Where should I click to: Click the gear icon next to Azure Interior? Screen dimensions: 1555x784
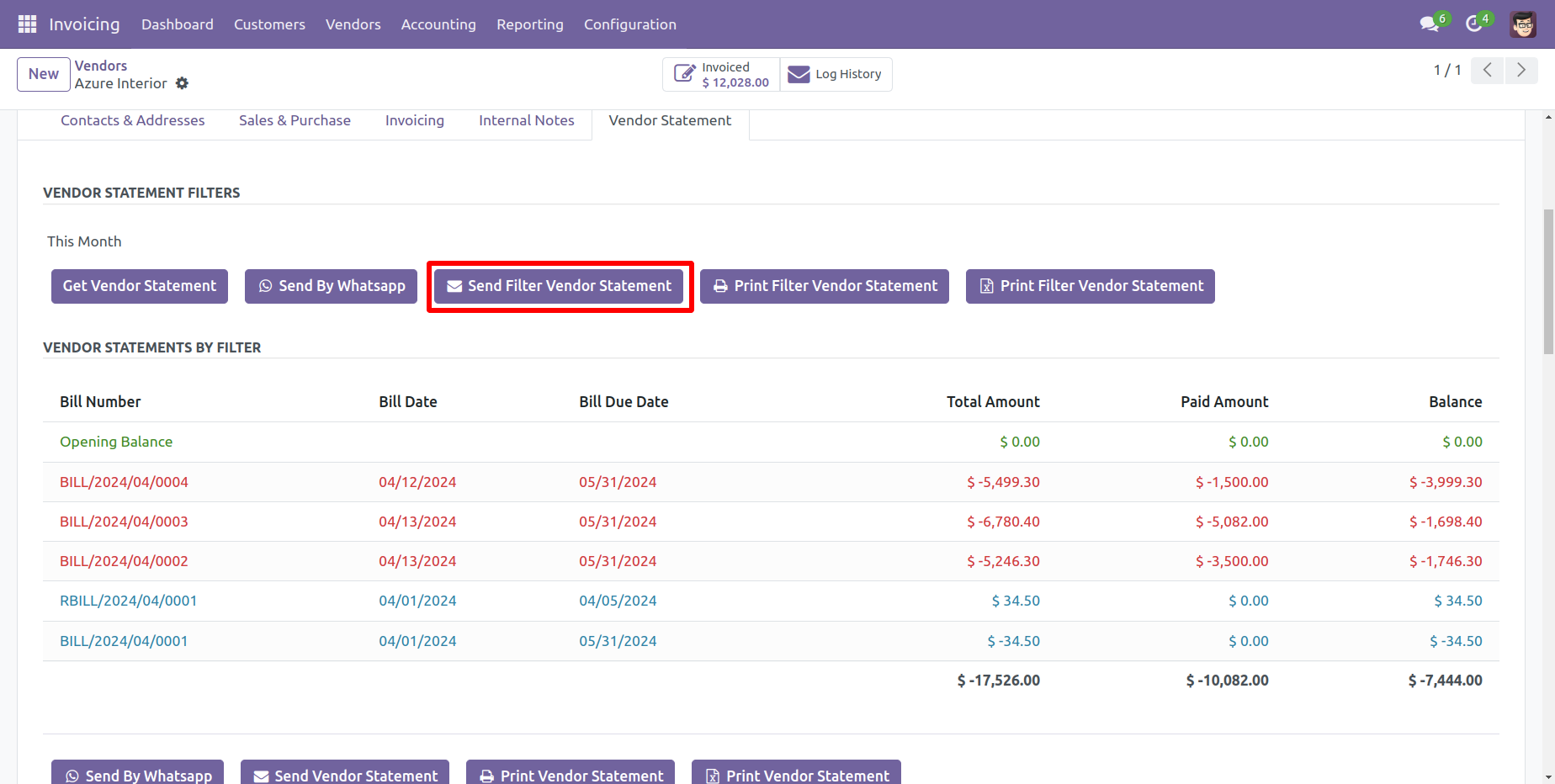[182, 83]
